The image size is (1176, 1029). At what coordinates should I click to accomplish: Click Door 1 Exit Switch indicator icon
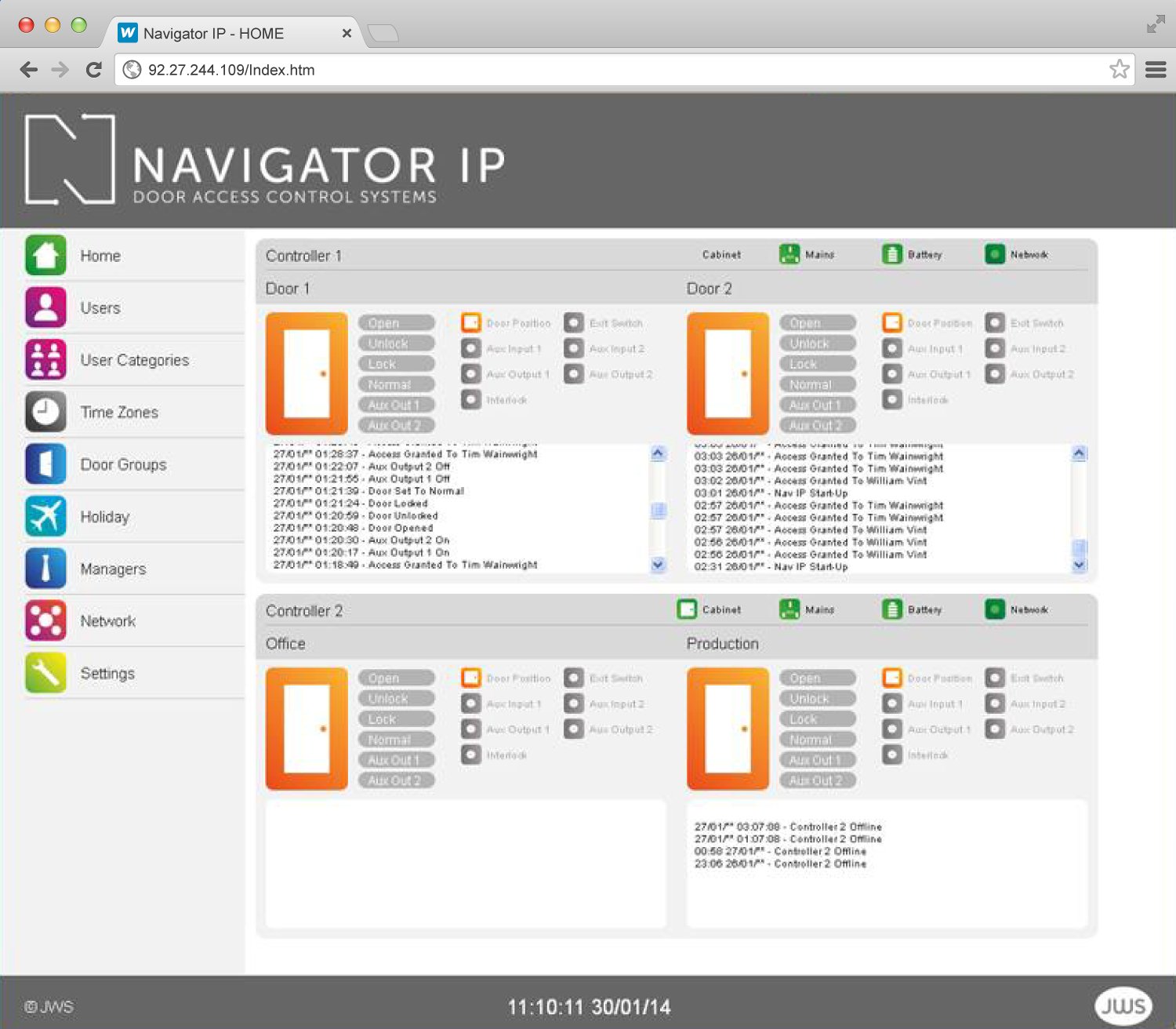click(x=574, y=322)
